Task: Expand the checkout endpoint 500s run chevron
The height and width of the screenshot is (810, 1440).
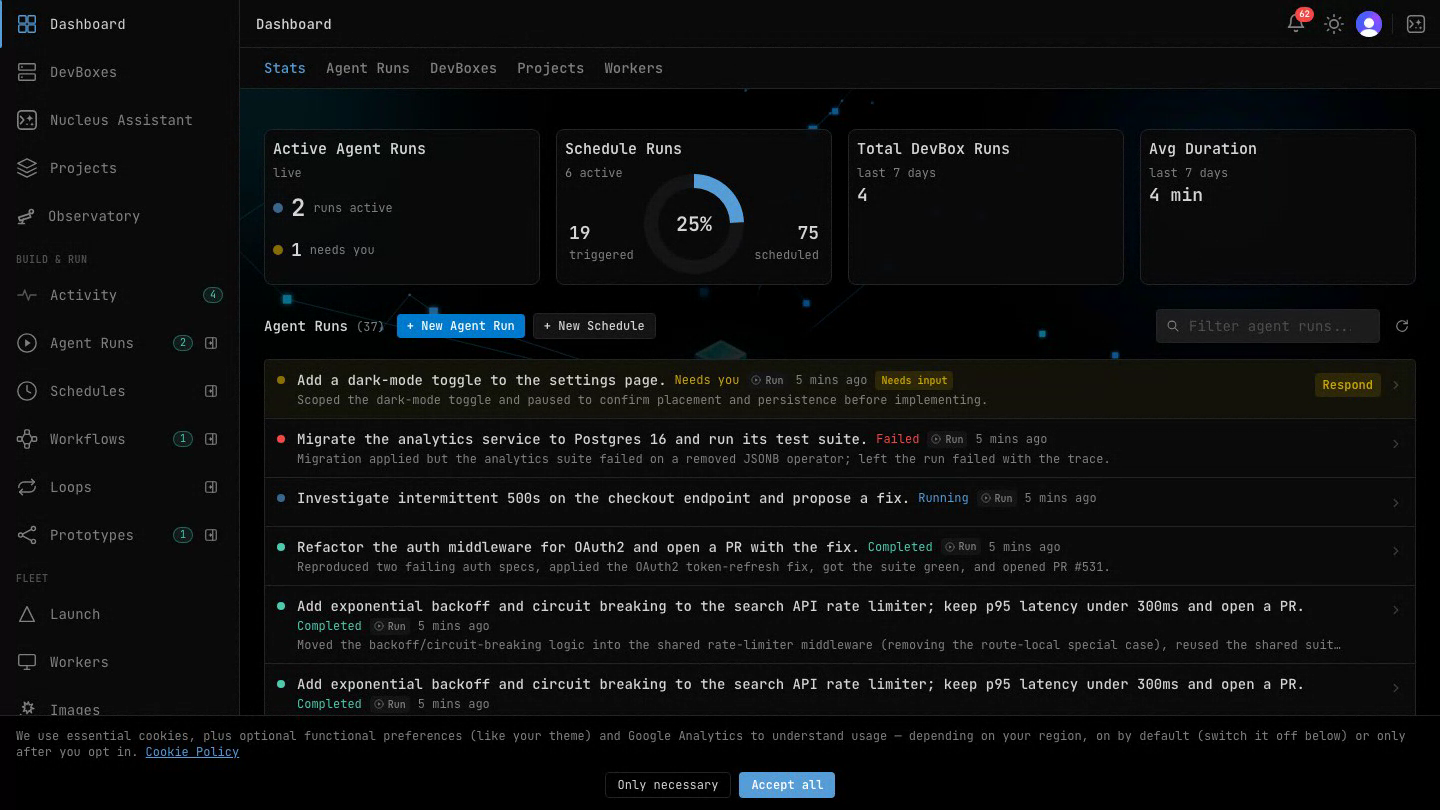Action: [x=1396, y=503]
